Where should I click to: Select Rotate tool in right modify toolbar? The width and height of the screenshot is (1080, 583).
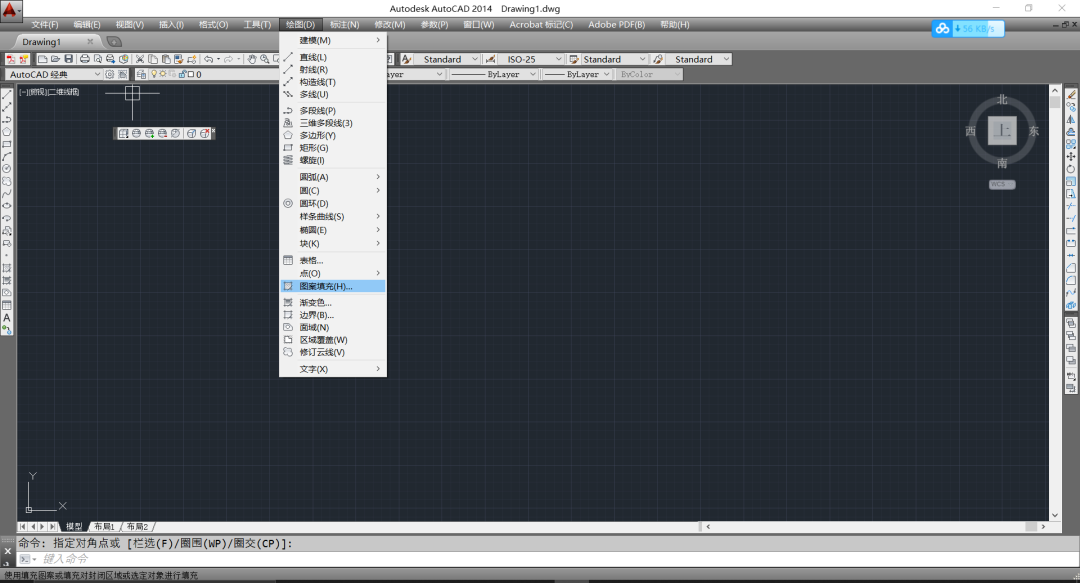pos(1071,169)
